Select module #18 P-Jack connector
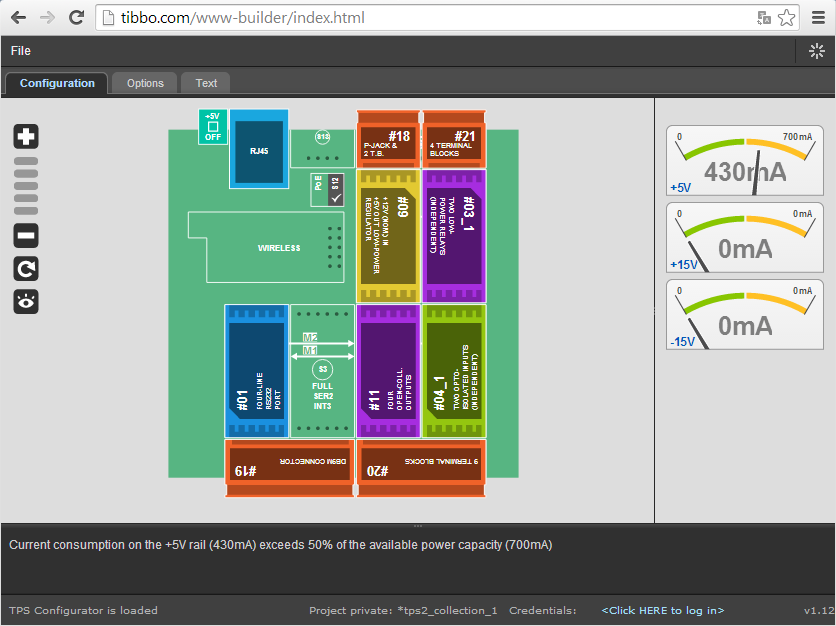 pos(387,140)
